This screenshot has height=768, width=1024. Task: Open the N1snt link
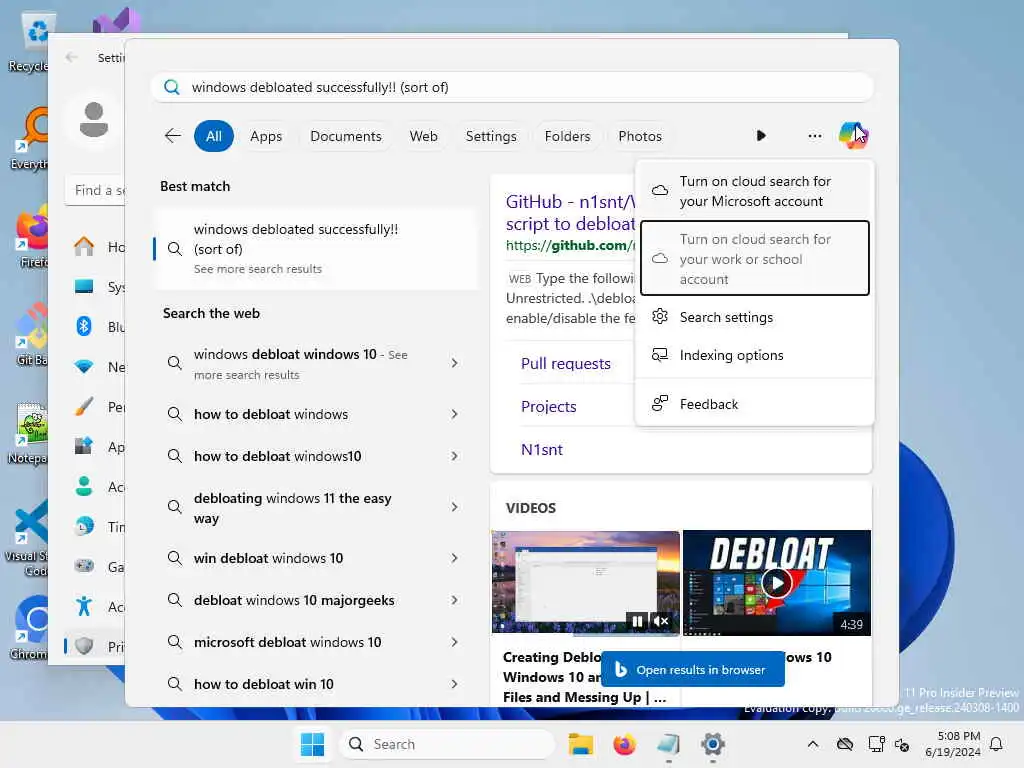coord(541,449)
